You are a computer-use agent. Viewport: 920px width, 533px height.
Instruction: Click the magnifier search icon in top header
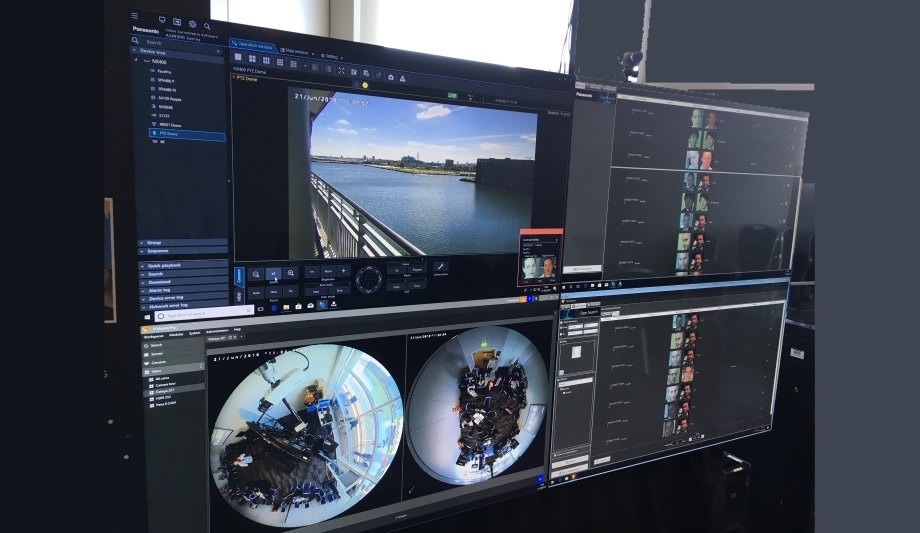[x=207, y=26]
